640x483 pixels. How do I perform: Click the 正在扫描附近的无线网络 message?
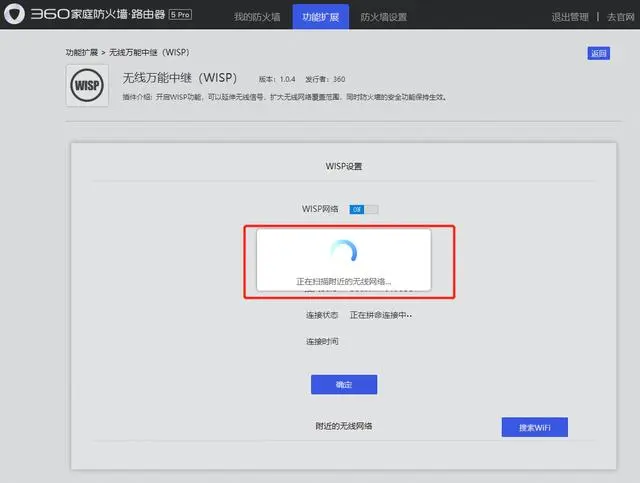[x=343, y=281]
